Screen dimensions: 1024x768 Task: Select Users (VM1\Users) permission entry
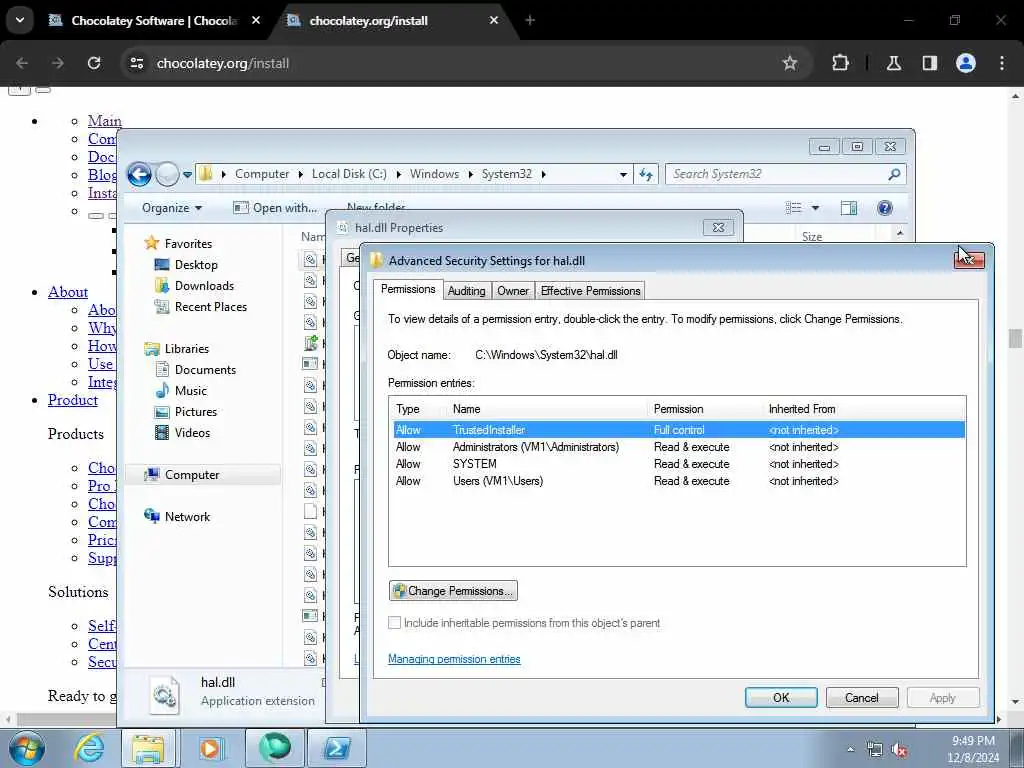point(679,481)
